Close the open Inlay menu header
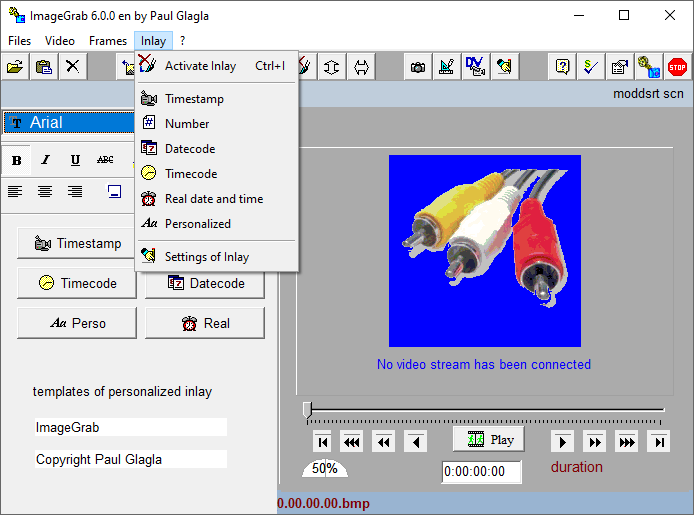This screenshot has width=694, height=515. pyautogui.click(x=153, y=41)
